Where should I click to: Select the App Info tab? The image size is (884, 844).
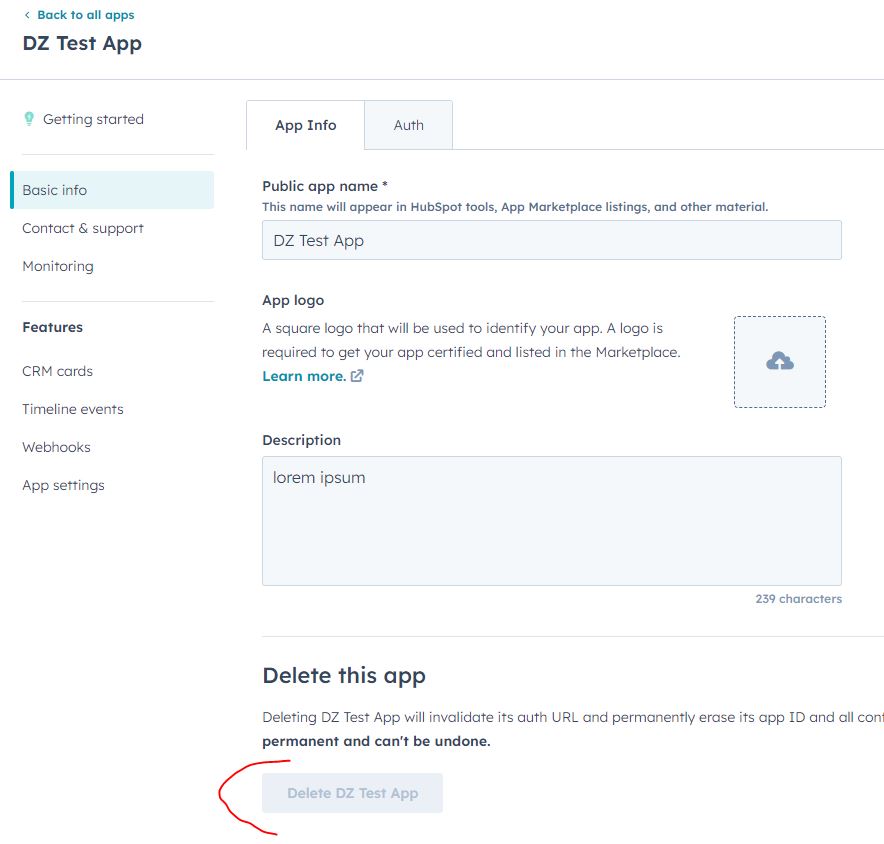pyautogui.click(x=305, y=125)
